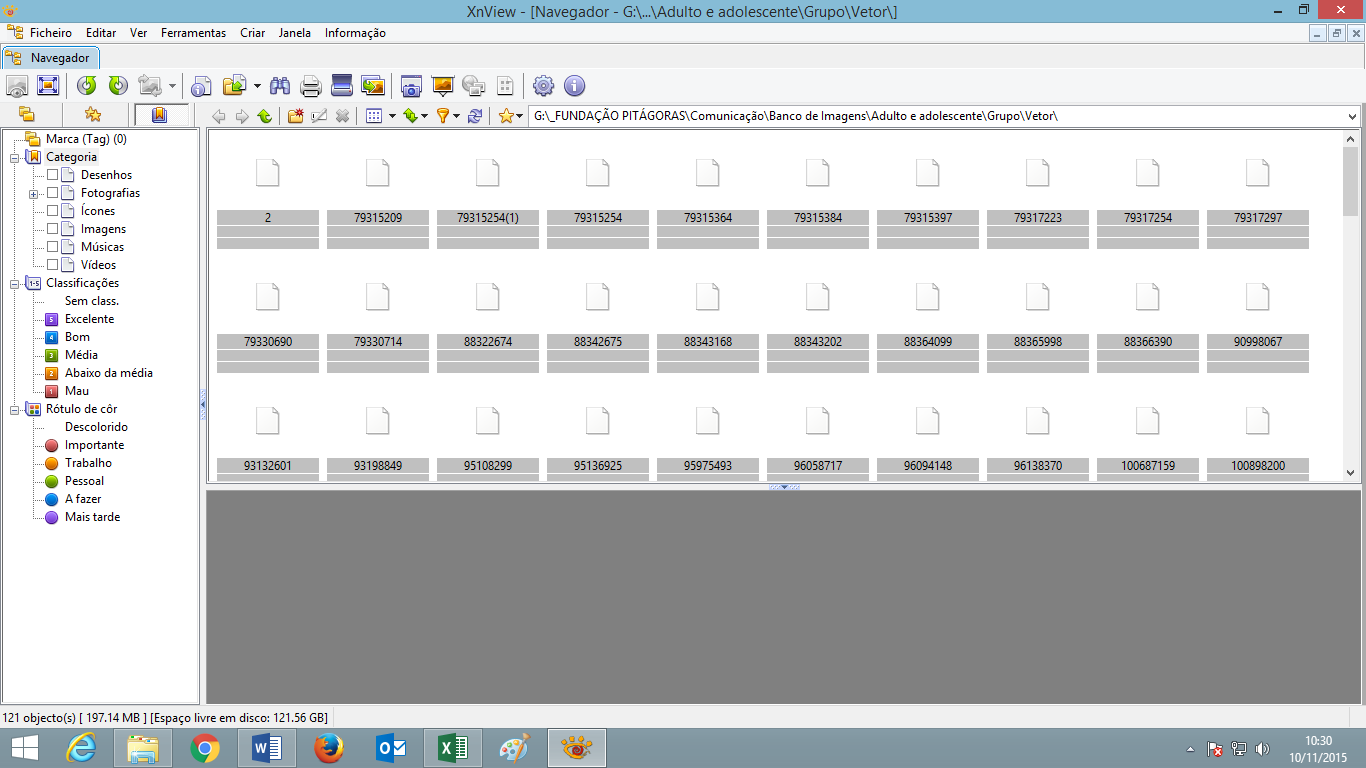
Task: Tick the Ícones category checkbox
Action: (x=53, y=211)
